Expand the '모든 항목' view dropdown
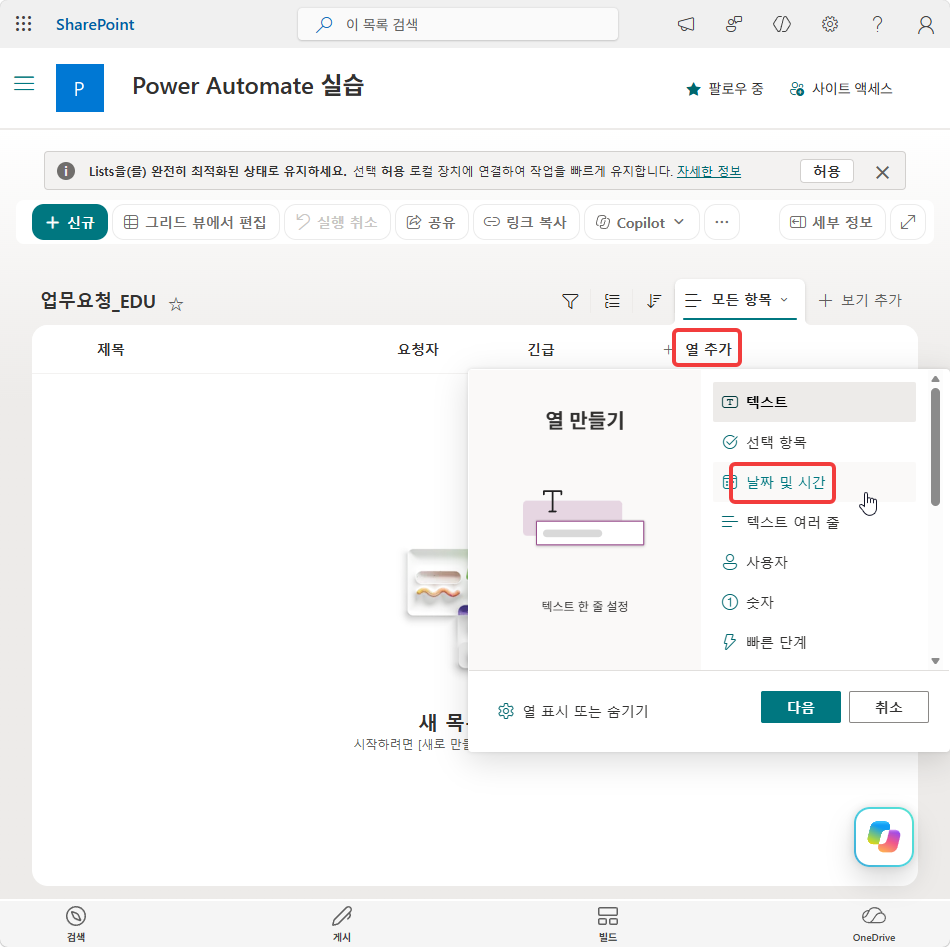This screenshot has width=950, height=947. point(740,300)
